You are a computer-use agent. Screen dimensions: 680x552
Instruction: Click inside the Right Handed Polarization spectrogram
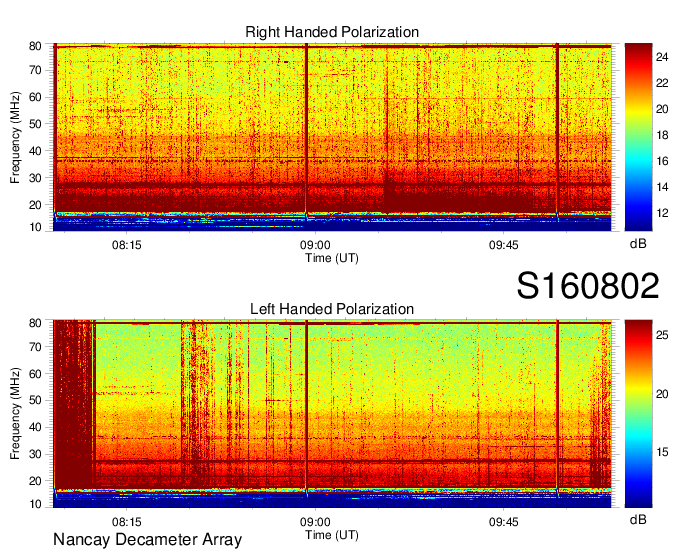[332, 137]
